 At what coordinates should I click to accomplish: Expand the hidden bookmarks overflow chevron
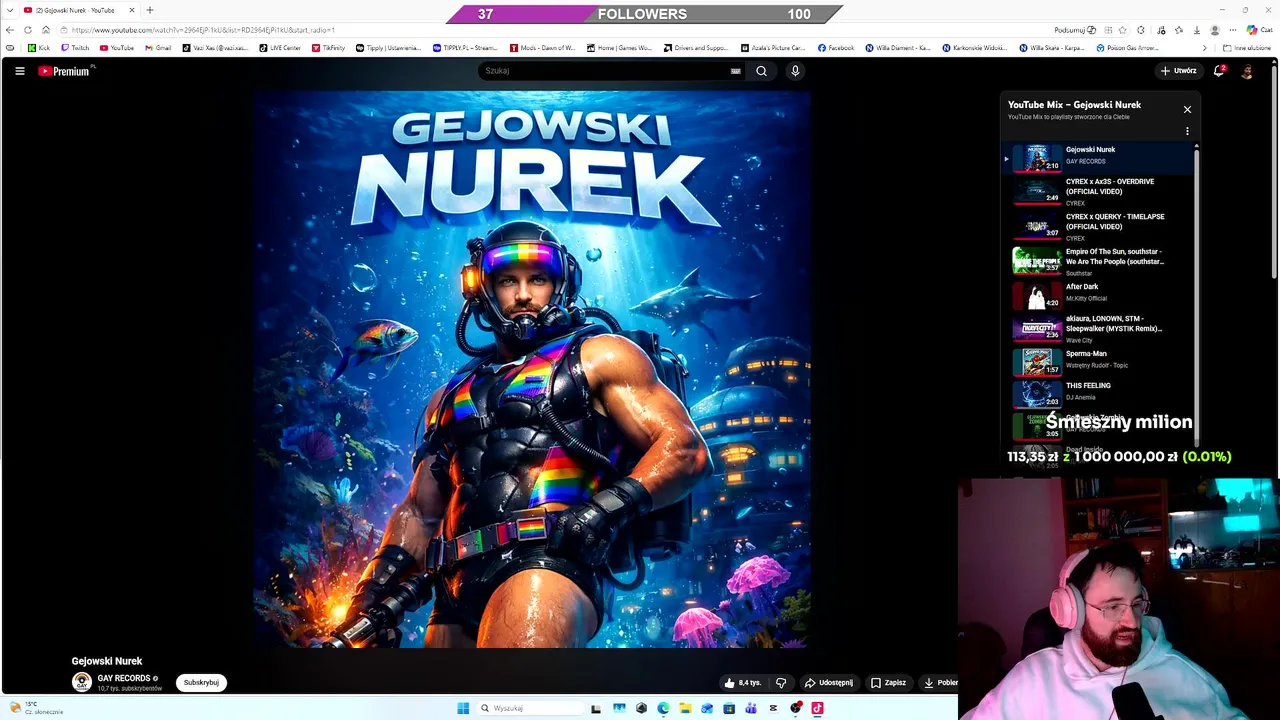pyautogui.click(x=1204, y=48)
